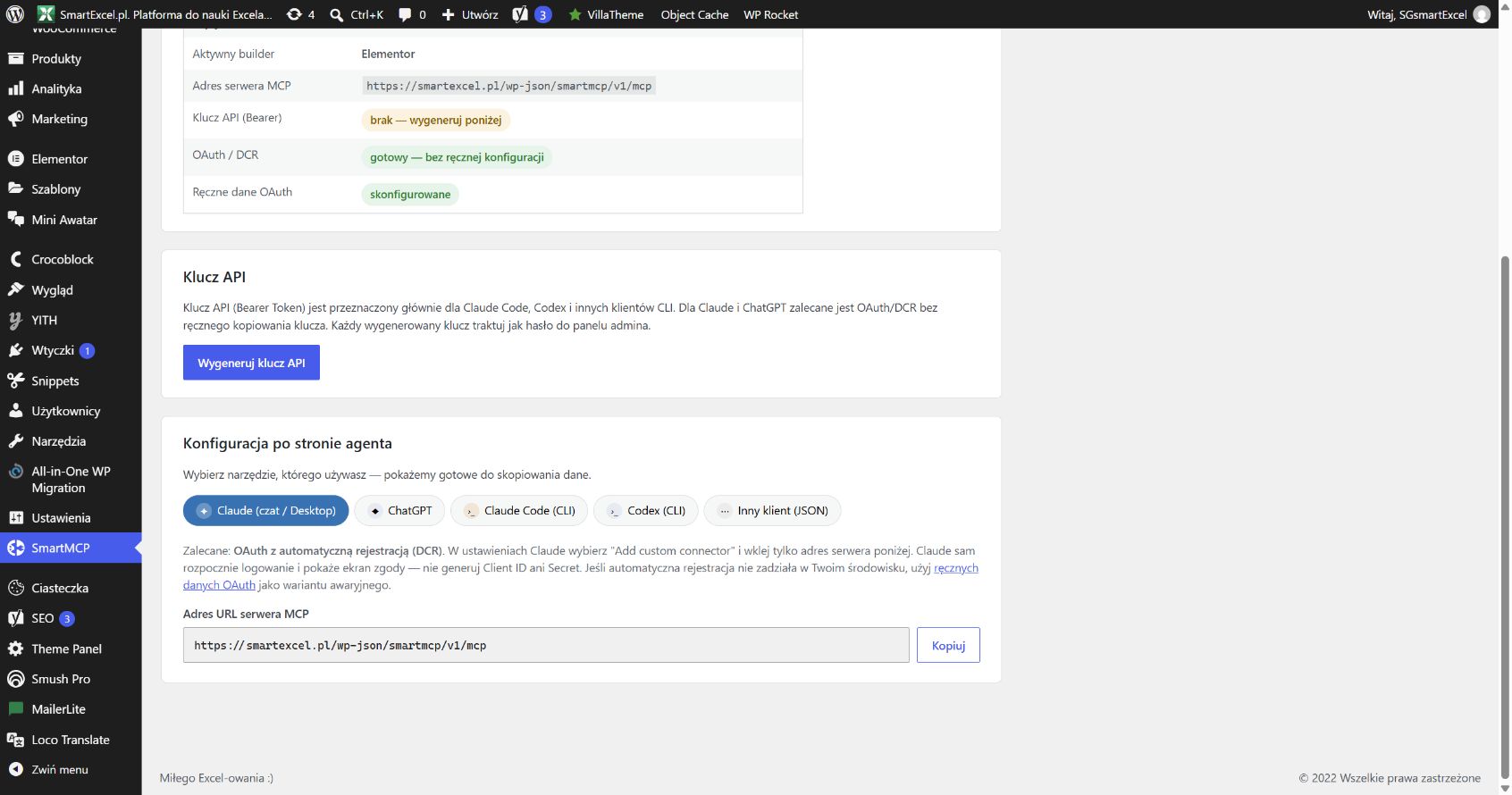The height and width of the screenshot is (795, 1512).
Task: Click the Analityka bar chart icon
Action: click(x=15, y=88)
